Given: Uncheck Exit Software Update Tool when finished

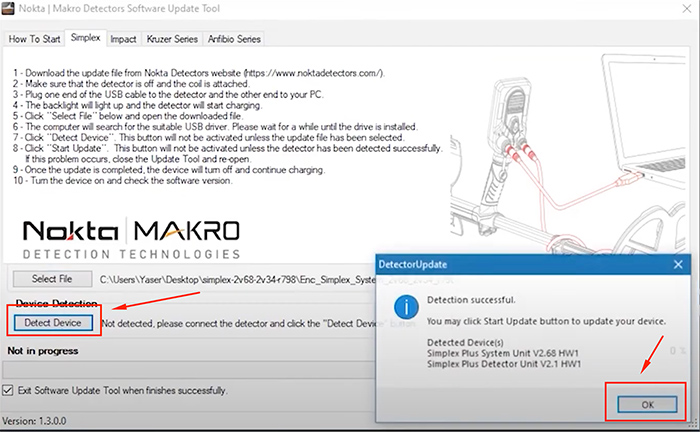Looking at the screenshot, I should (8, 390).
